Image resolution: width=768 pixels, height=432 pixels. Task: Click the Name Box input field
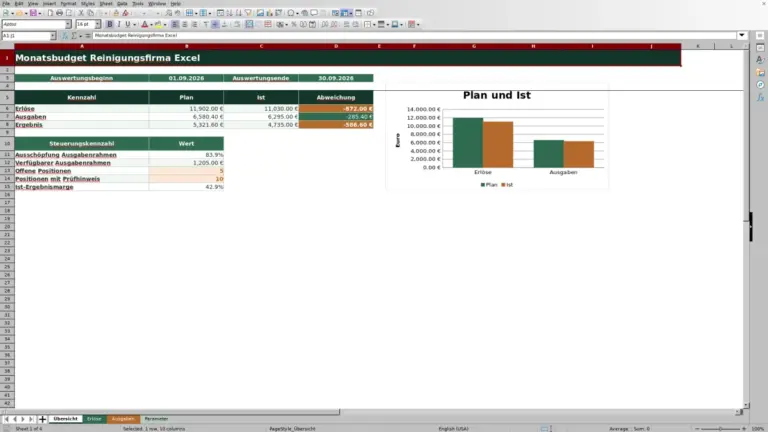pos(25,36)
